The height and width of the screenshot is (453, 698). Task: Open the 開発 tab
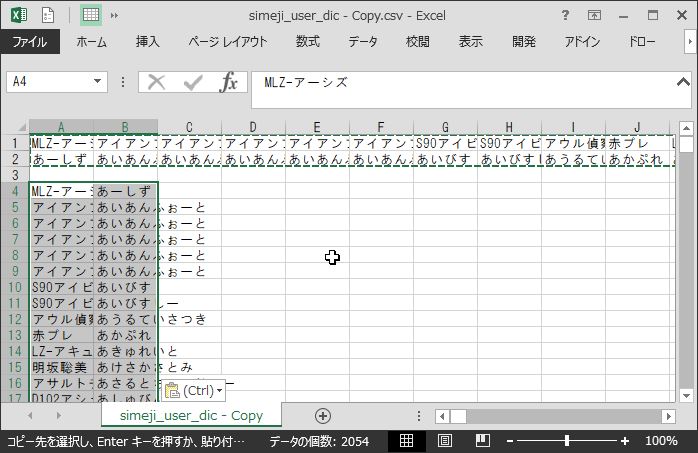coord(524,42)
